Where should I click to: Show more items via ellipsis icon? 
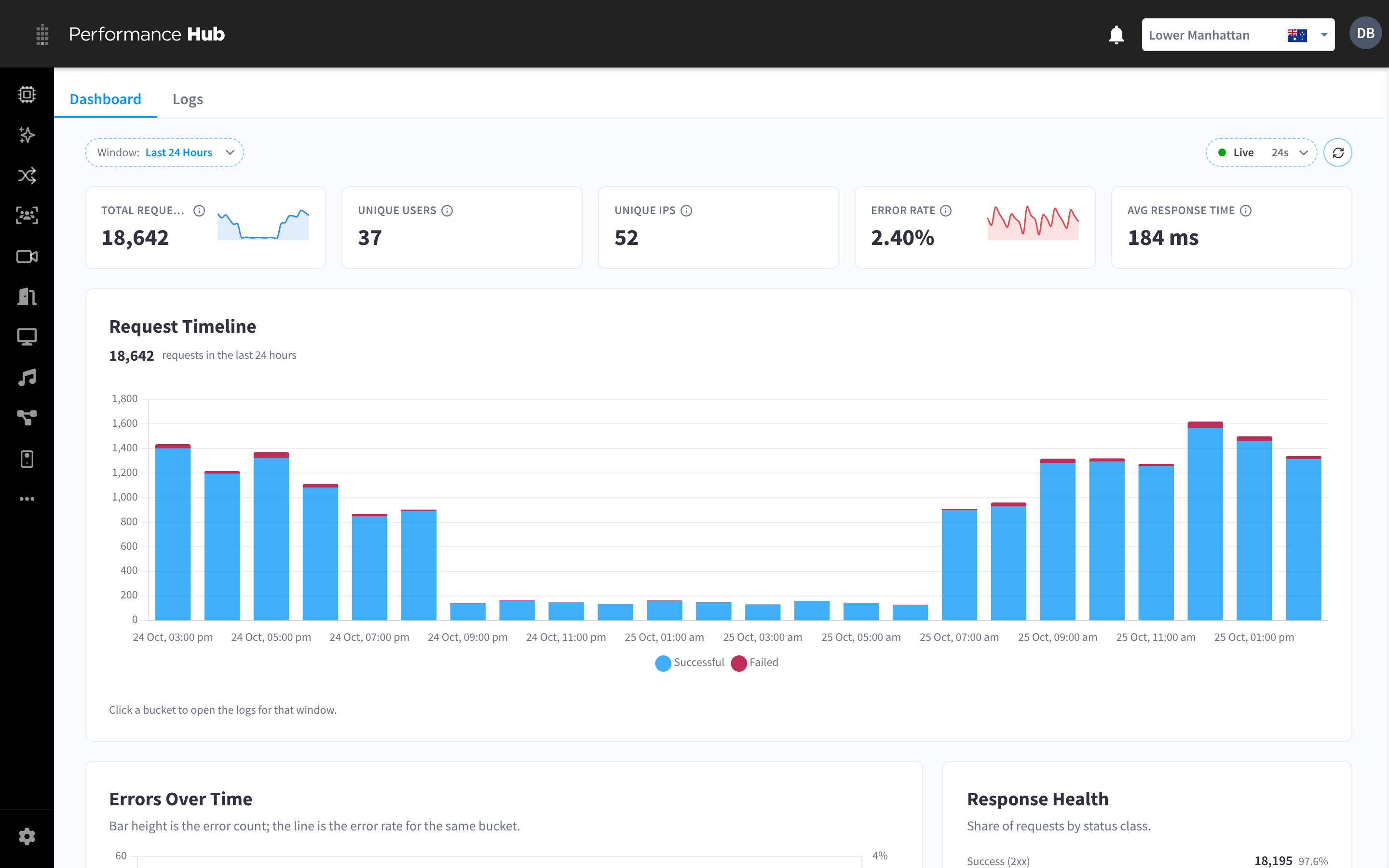pos(27,499)
